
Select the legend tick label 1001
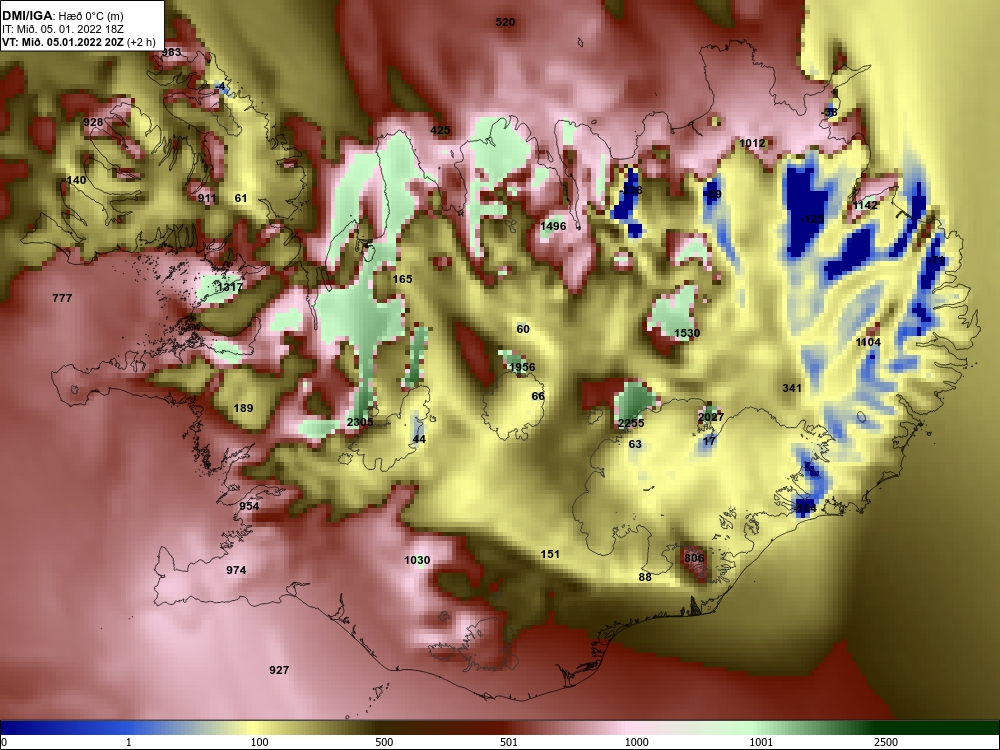click(x=761, y=742)
